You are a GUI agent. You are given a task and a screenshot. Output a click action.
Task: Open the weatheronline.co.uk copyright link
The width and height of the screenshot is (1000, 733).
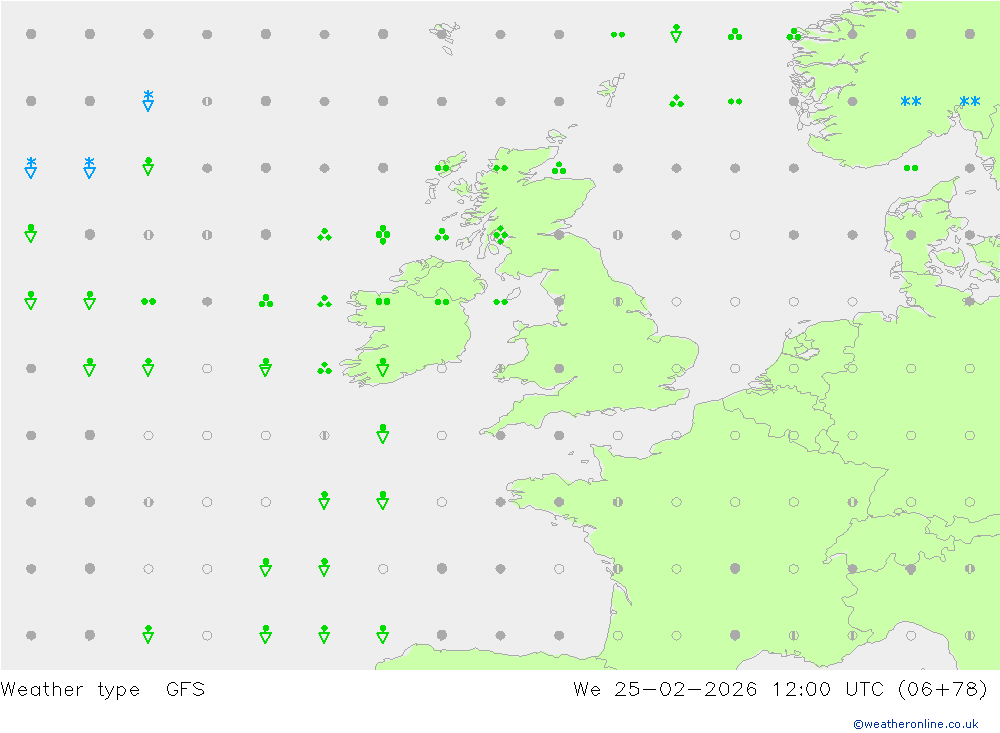pyautogui.click(x=916, y=724)
